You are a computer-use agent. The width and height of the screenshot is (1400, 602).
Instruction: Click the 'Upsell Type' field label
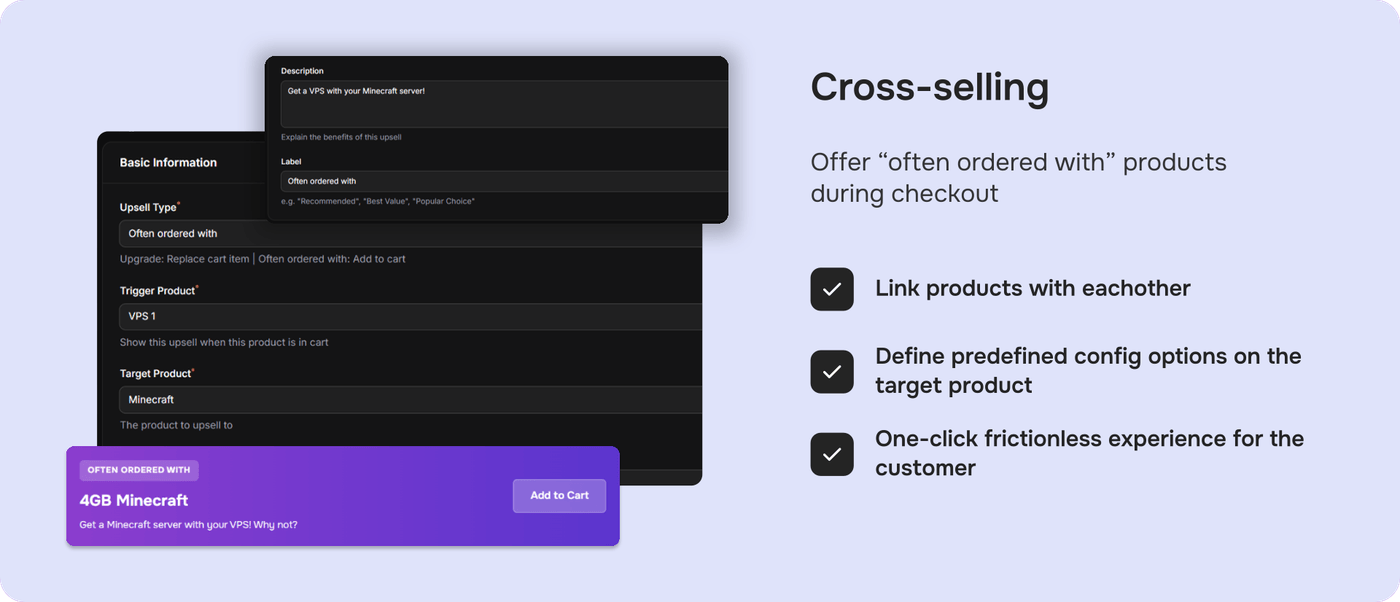coord(148,207)
